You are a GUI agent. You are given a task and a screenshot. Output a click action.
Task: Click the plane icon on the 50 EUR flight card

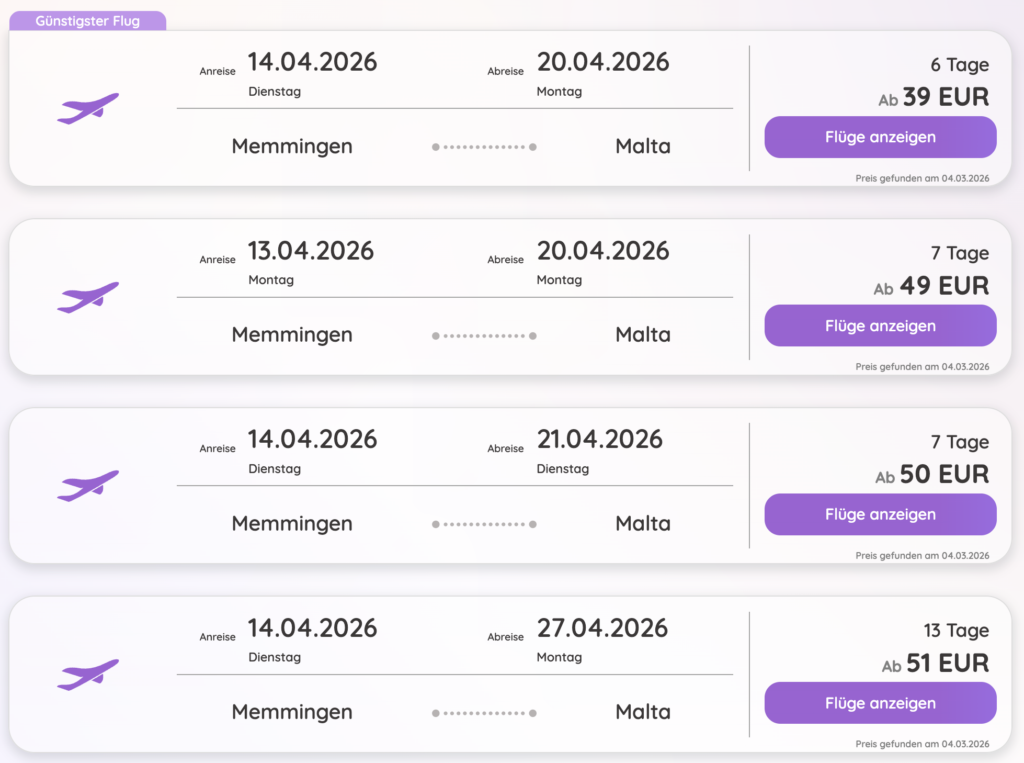coord(88,485)
